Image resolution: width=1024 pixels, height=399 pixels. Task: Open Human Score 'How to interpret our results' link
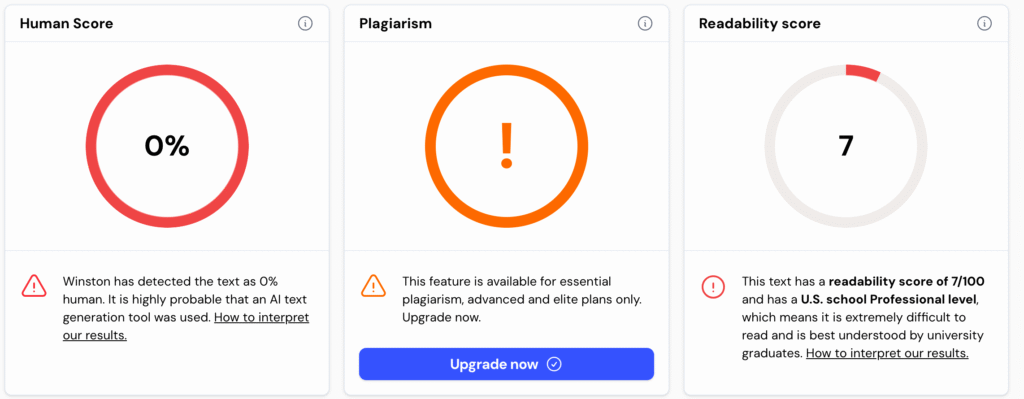[x=186, y=327]
